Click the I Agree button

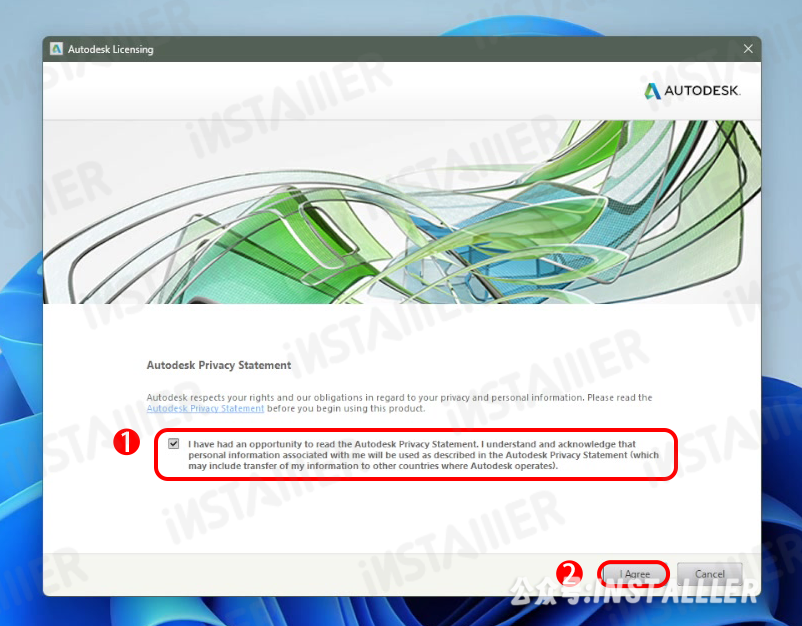click(634, 574)
